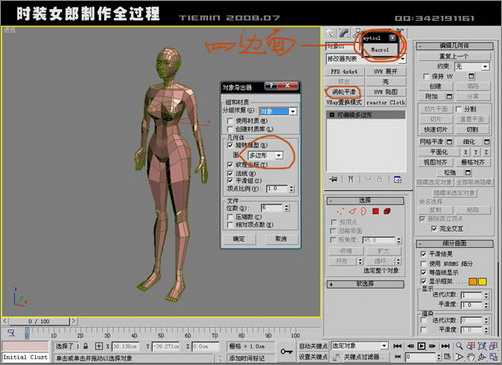Open Time Configuration icon
This screenshot has height=365, width=502.
coord(447,357)
